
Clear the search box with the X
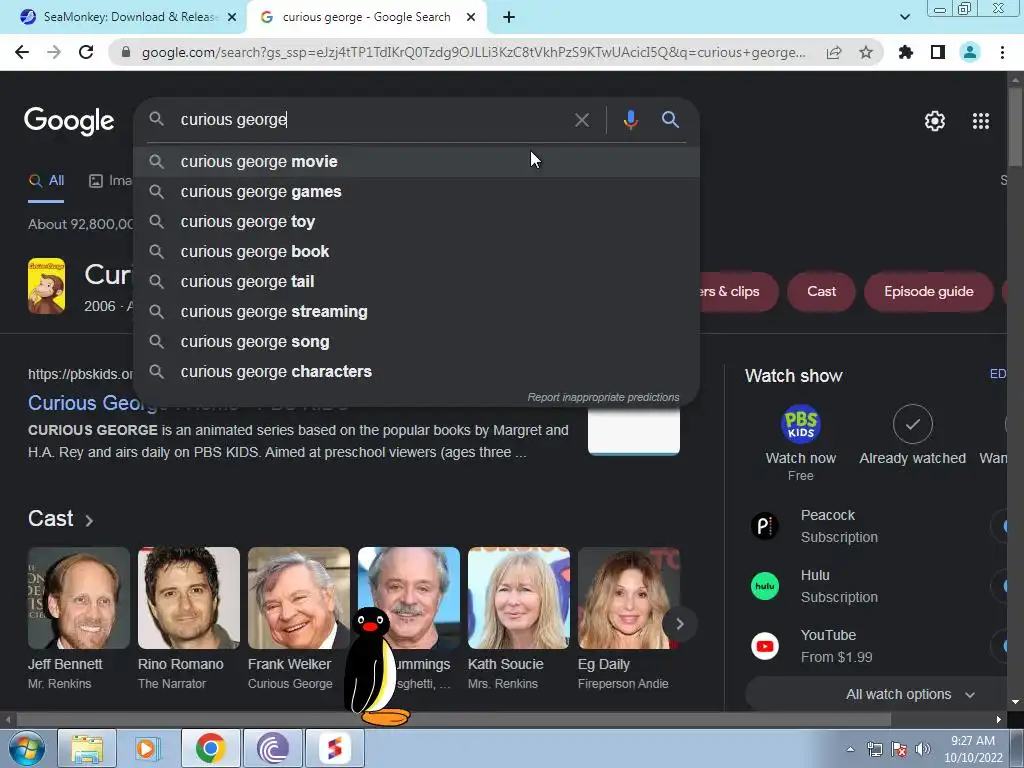click(x=582, y=120)
